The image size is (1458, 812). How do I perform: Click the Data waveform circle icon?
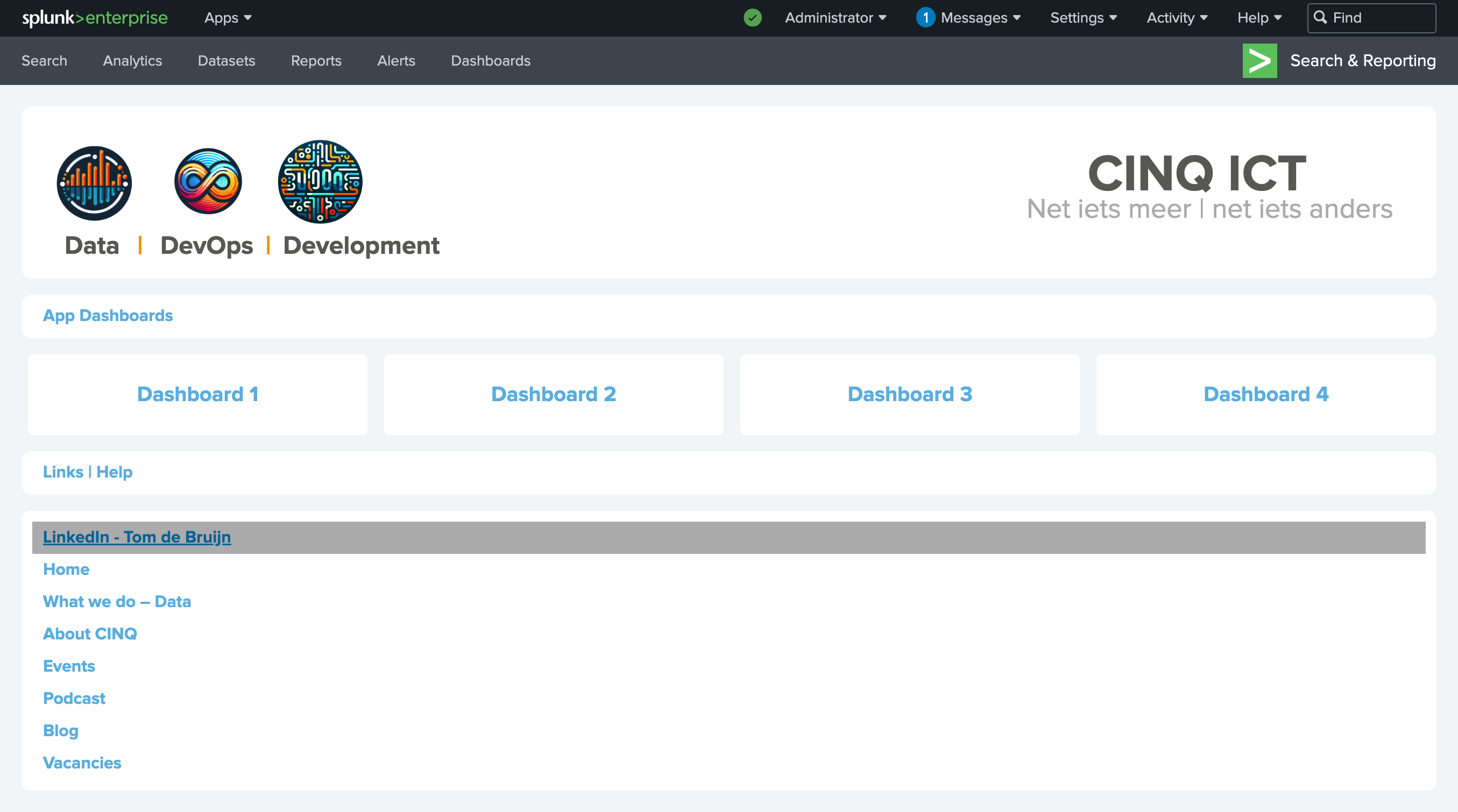click(x=95, y=183)
